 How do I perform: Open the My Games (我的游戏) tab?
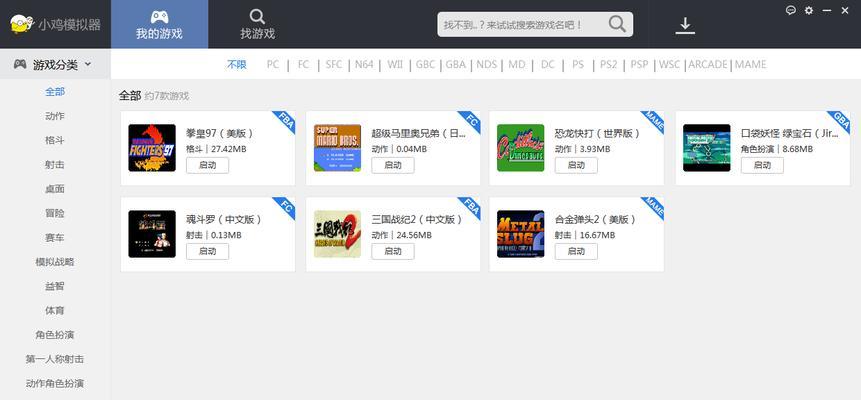coord(159,24)
